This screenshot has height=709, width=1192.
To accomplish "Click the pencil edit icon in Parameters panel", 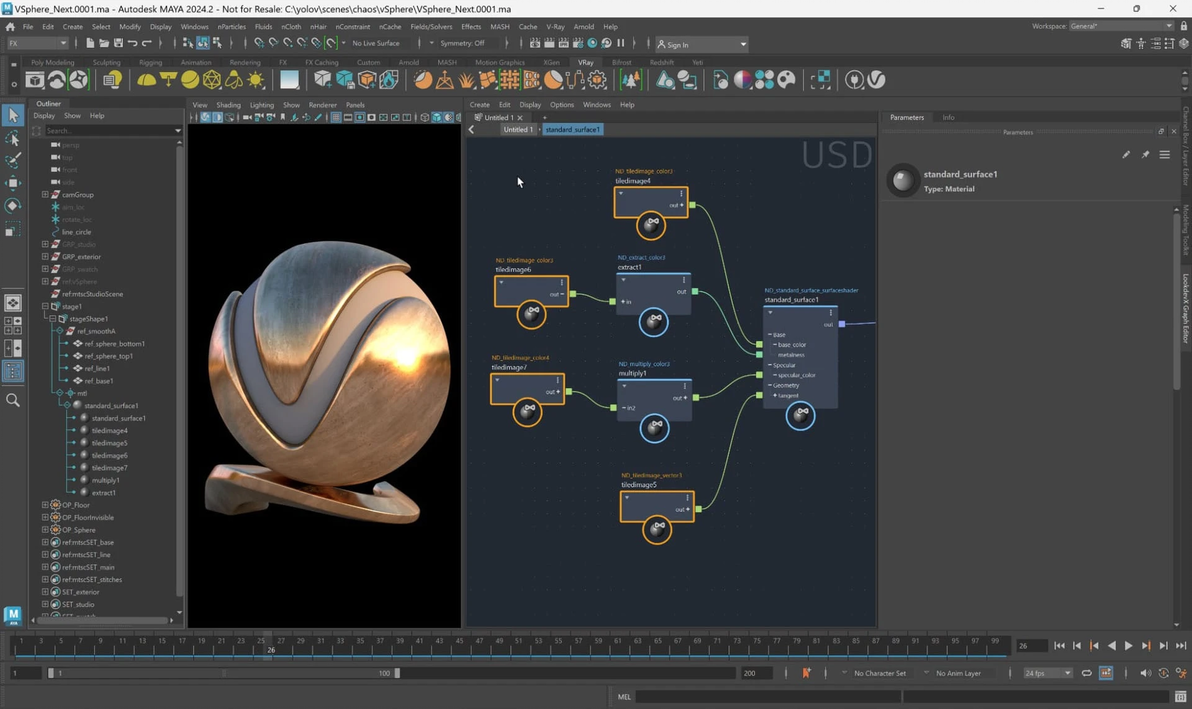I will 1126,155.
